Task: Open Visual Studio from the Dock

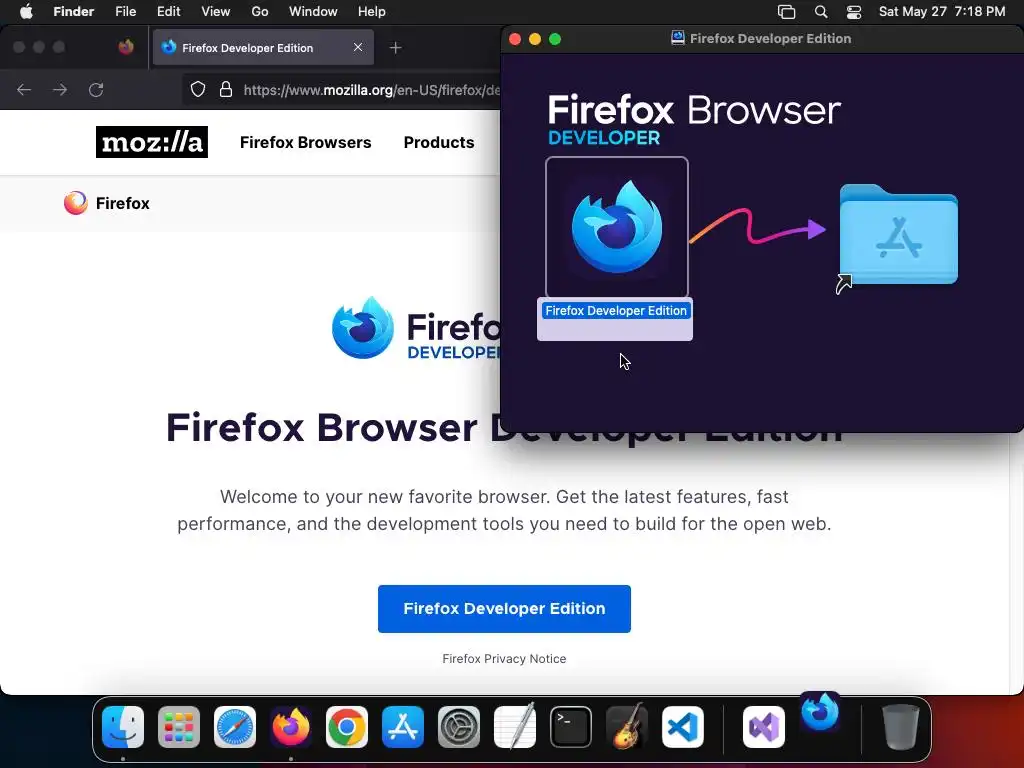Action: 763,727
